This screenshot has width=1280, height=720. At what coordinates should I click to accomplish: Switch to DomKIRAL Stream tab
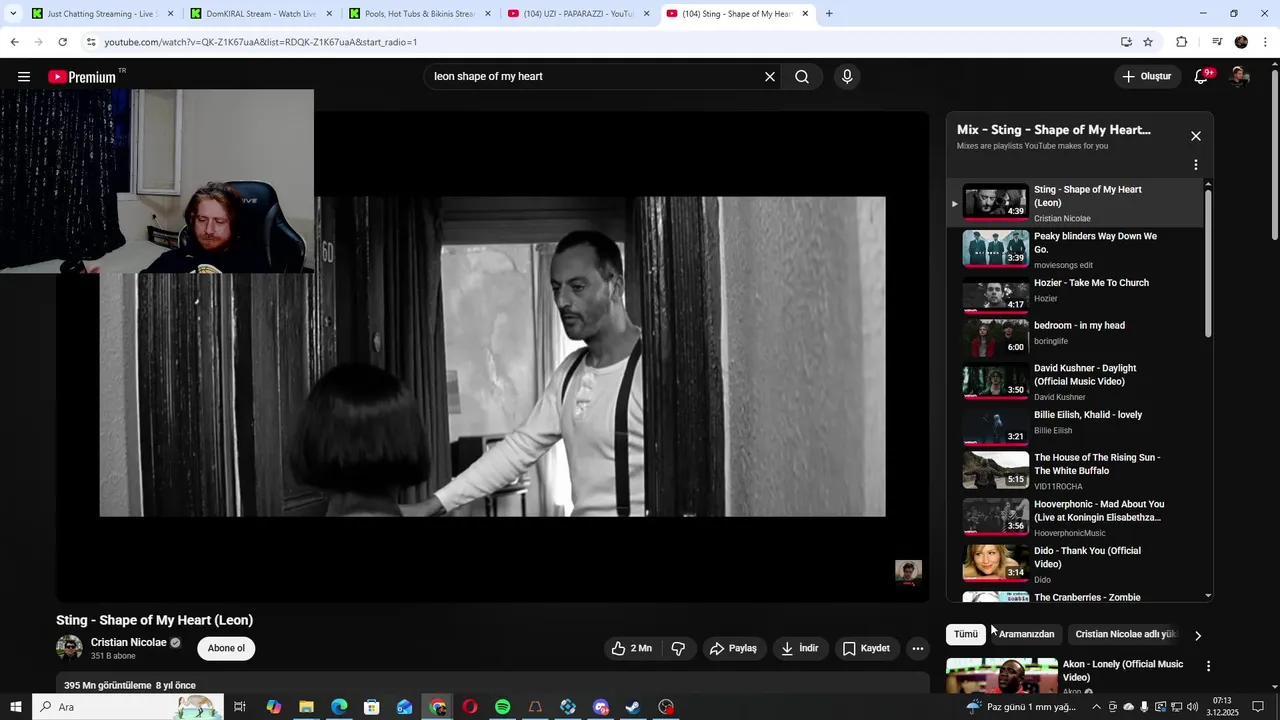click(261, 14)
